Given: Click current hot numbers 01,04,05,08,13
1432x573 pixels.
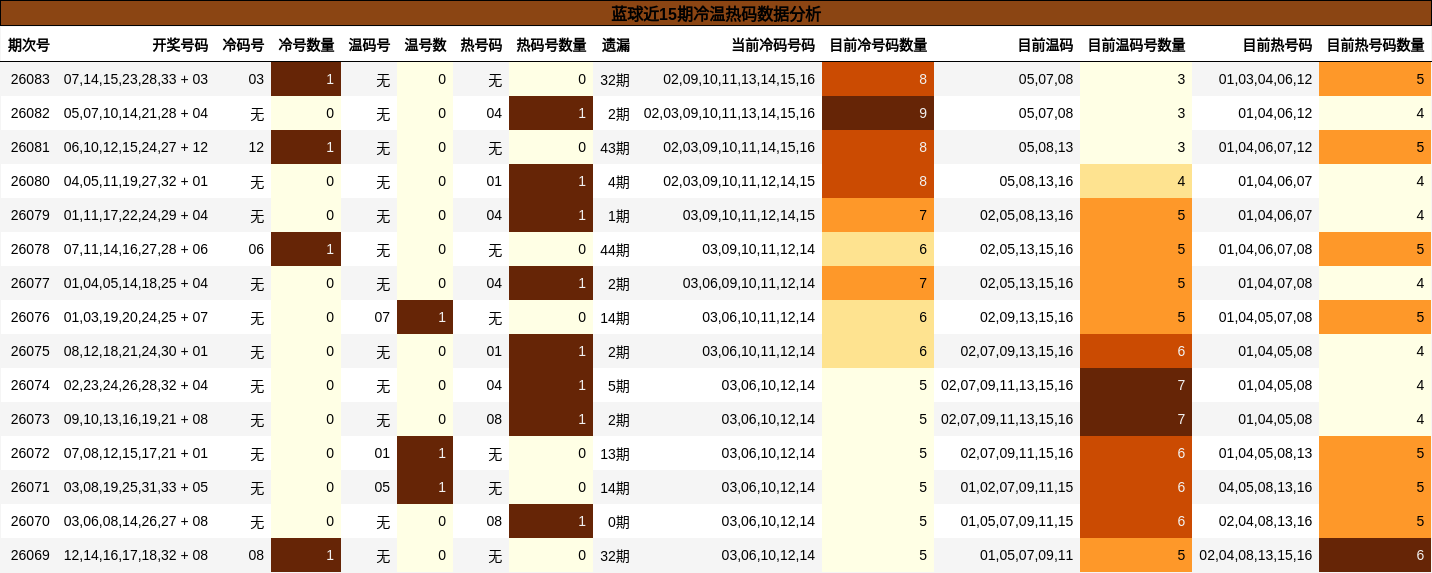Looking at the screenshot, I should [1265, 453].
